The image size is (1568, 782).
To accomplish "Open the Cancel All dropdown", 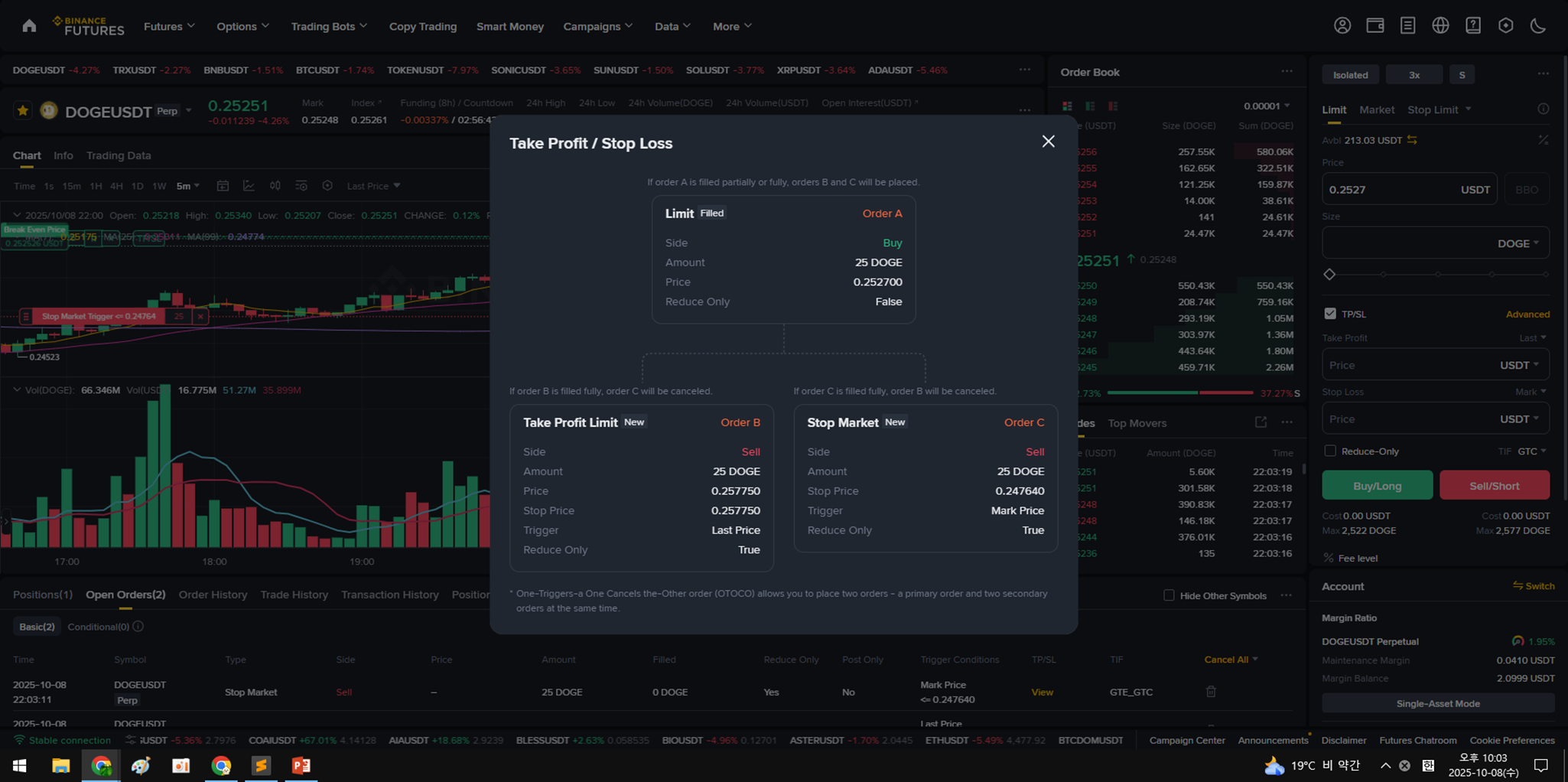I will (1231, 660).
